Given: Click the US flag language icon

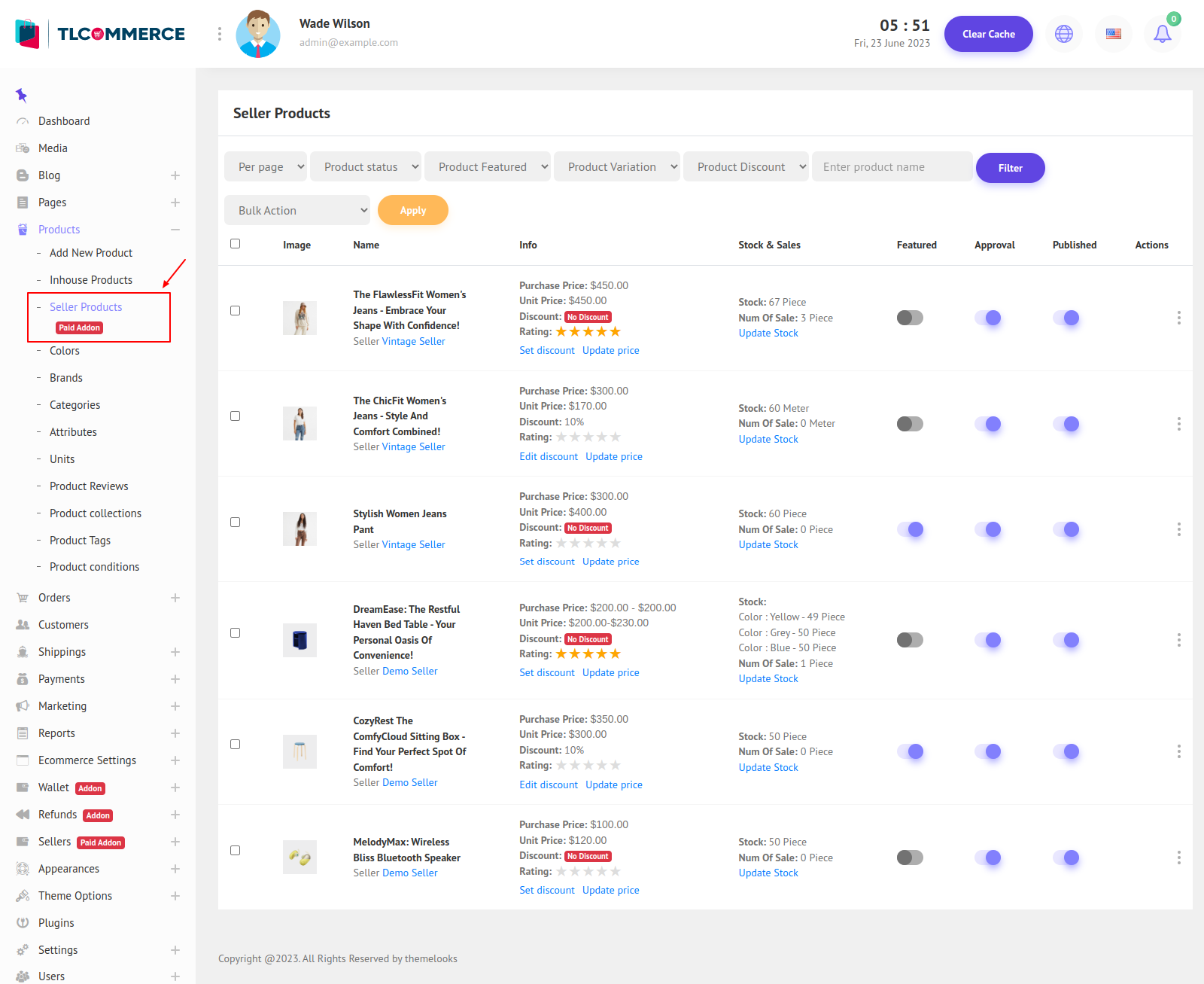Looking at the screenshot, I should [1113, 34].
